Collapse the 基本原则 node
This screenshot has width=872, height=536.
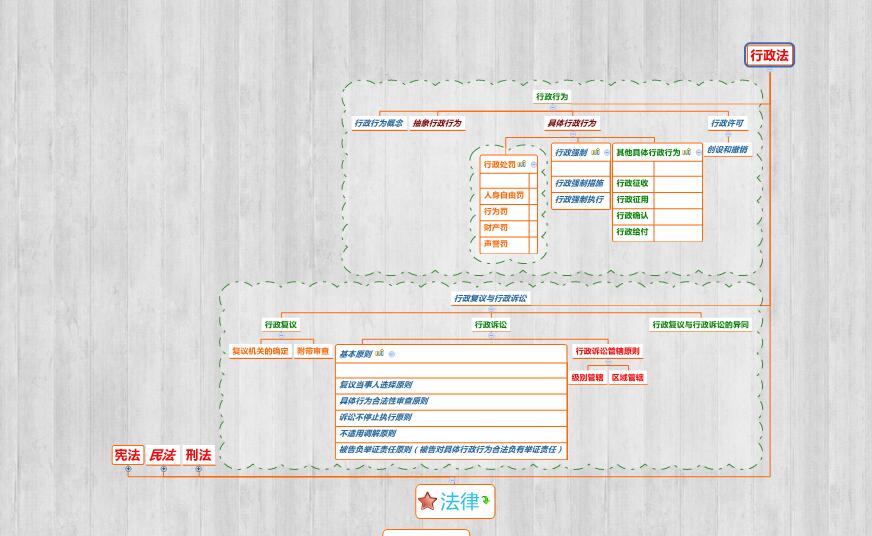pos(392,354)
